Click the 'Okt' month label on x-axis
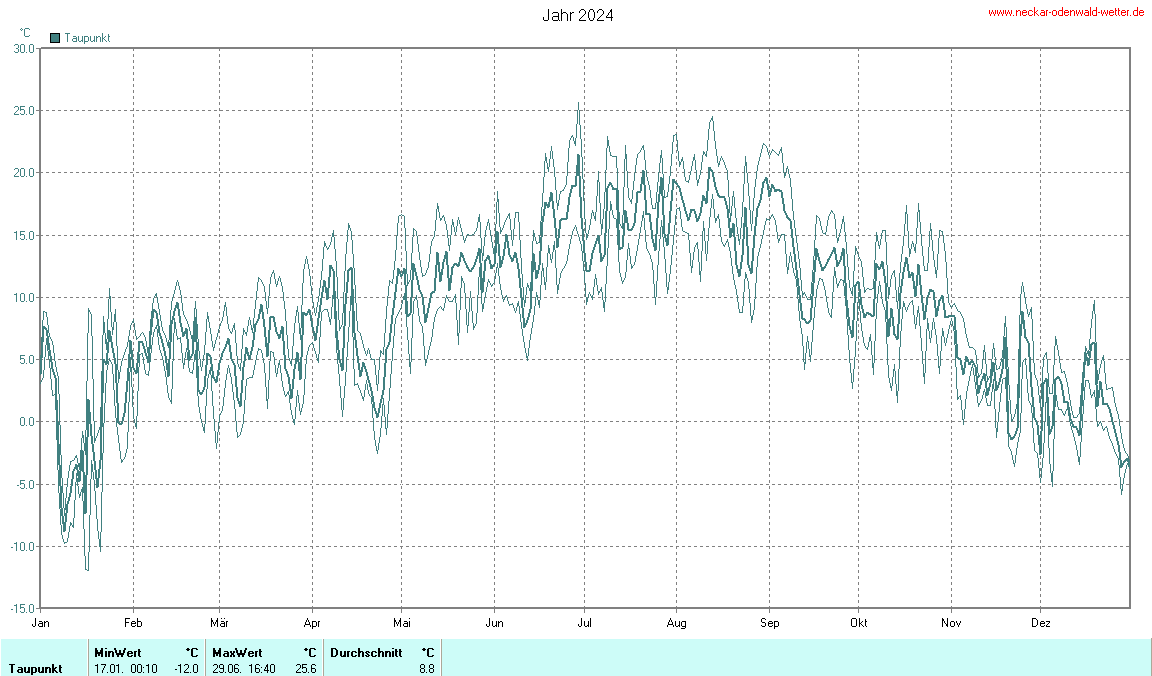The width and height of the screenshot is (1152, 676). click(x=858, y=622)
